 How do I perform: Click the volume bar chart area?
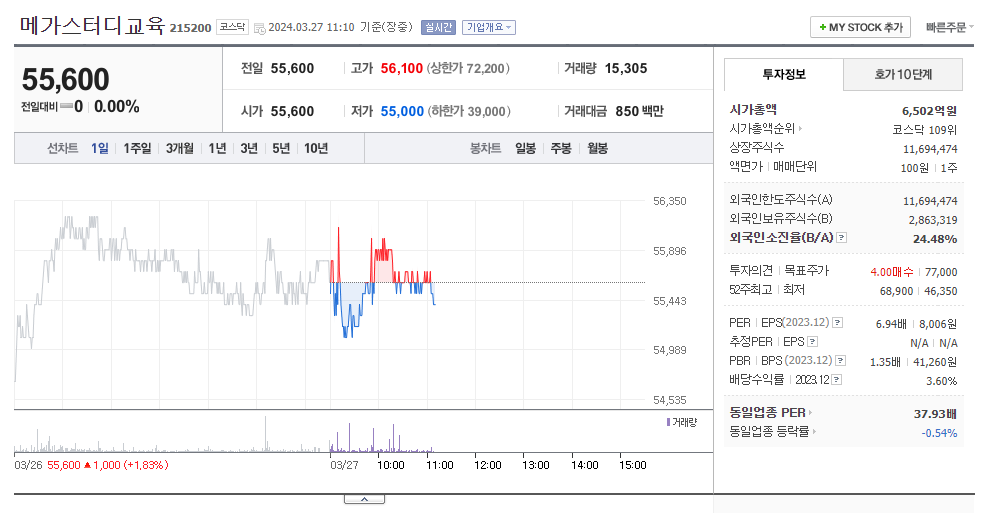coord(330,433)
